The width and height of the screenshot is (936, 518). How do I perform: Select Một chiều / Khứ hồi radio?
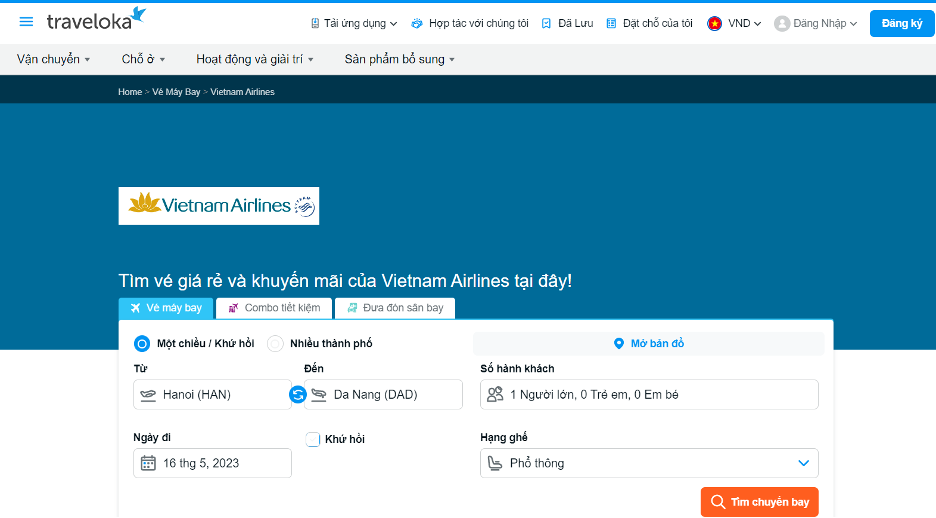point(142,344)
